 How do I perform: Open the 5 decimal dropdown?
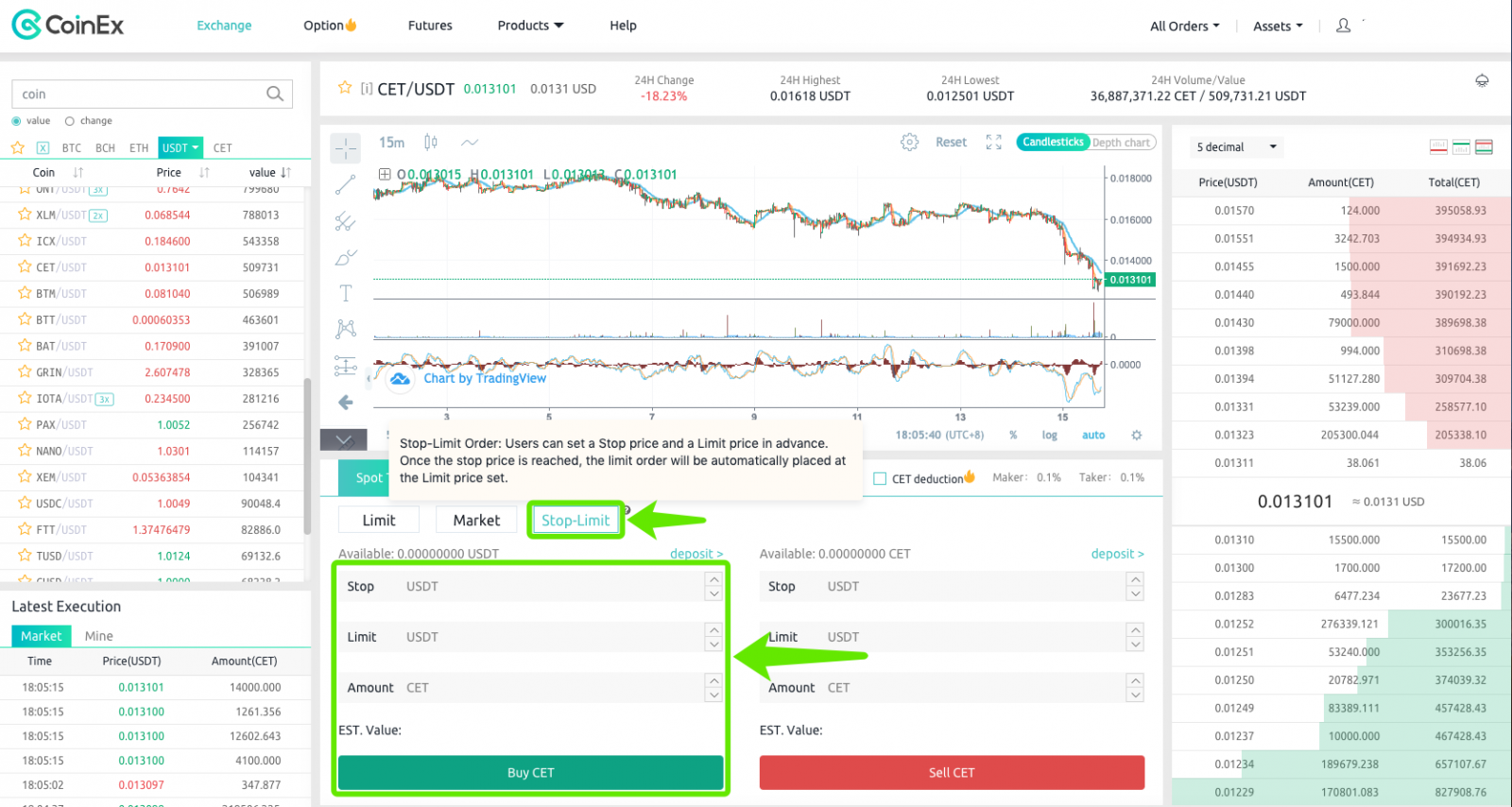(1236, 146)
